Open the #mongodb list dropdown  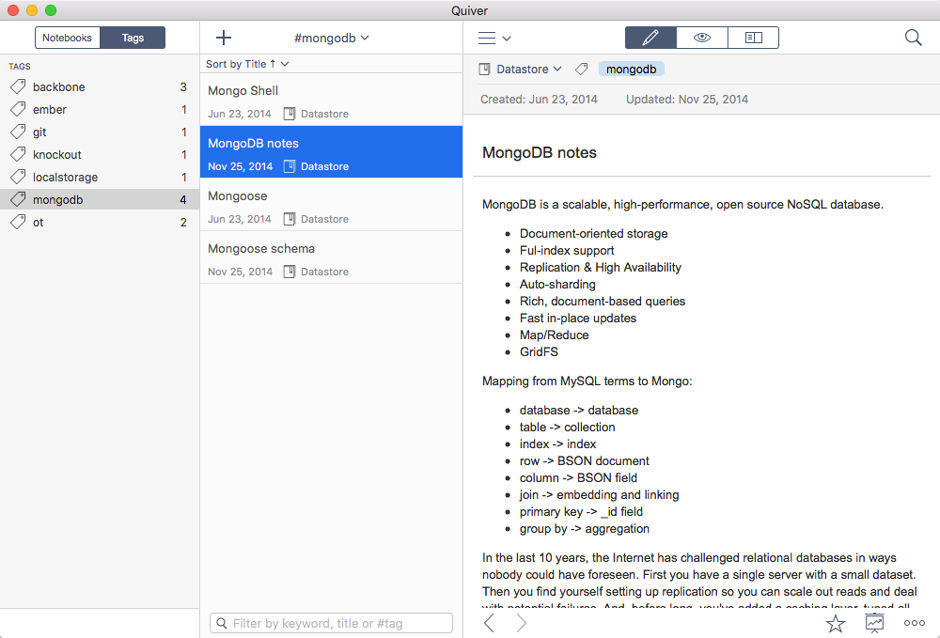[331, 38]
